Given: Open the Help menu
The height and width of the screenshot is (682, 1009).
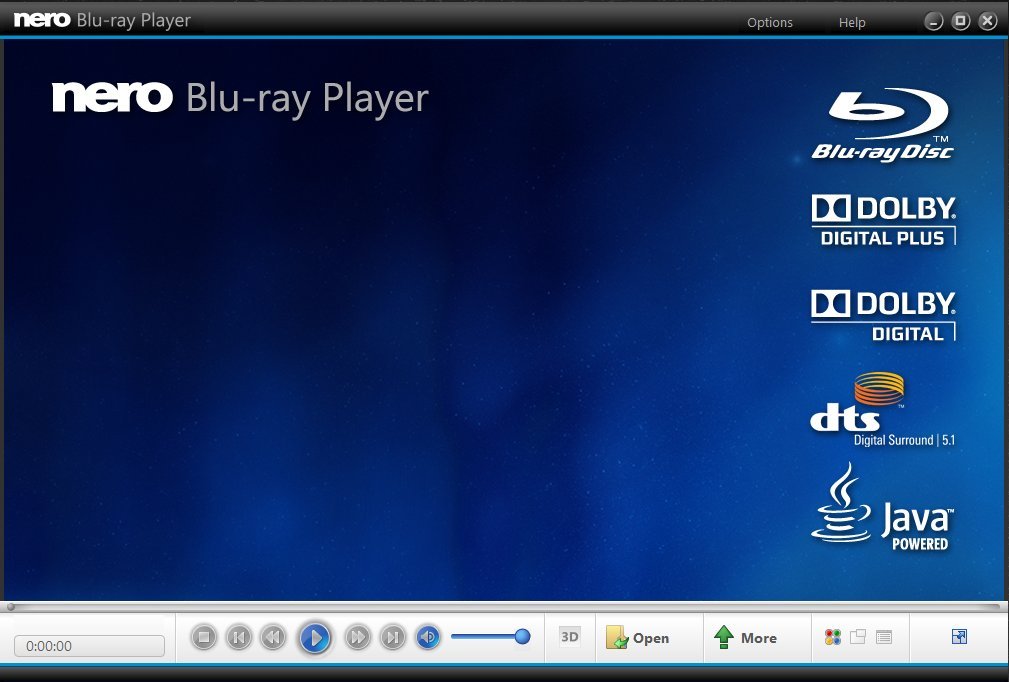Looking at the screenshot, I should pyautogui.click(x=852, y=22).
